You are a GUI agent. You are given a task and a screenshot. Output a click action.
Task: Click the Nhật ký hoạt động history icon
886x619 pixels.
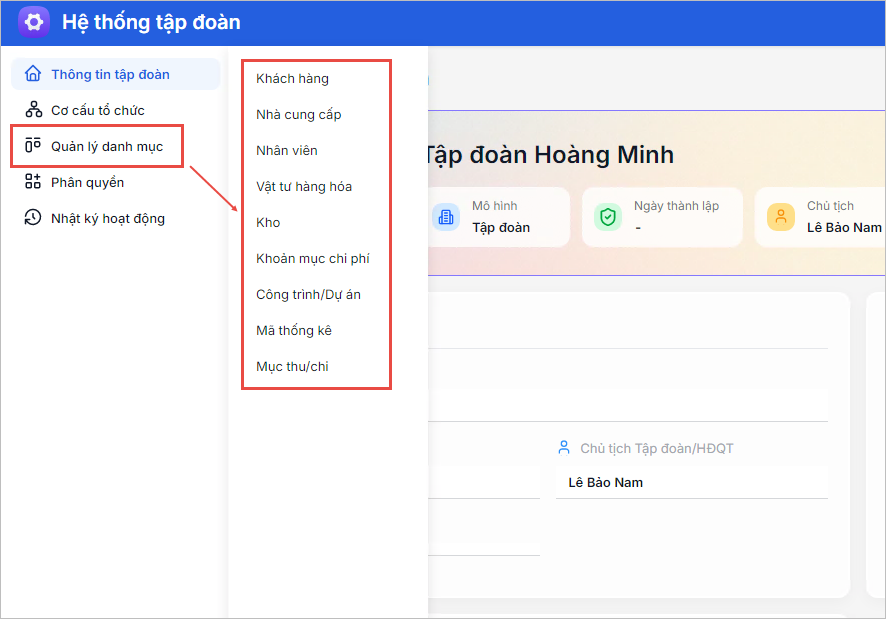(x=33, y=218)
